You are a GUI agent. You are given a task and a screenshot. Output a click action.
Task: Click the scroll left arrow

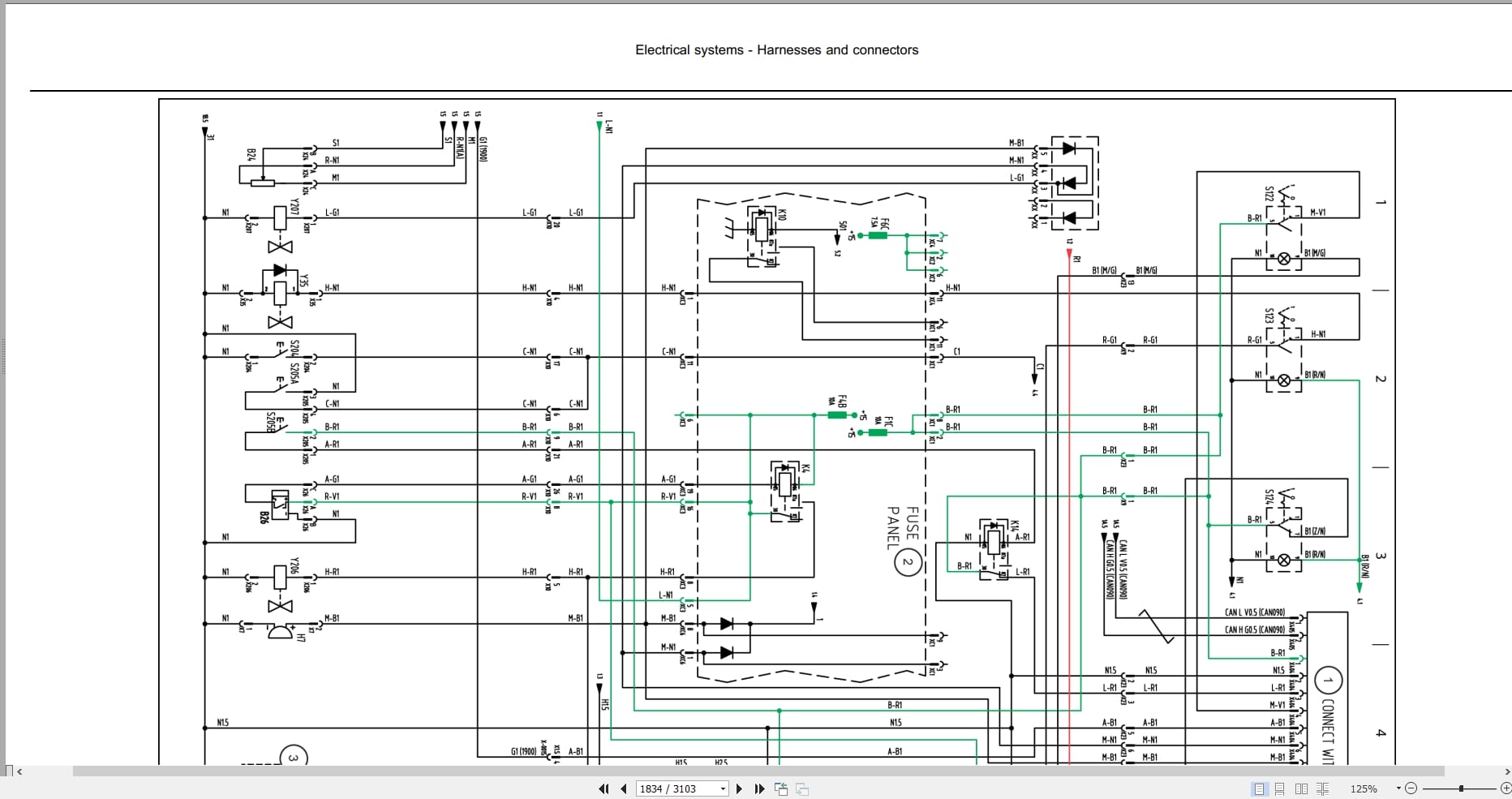(19, 771)
